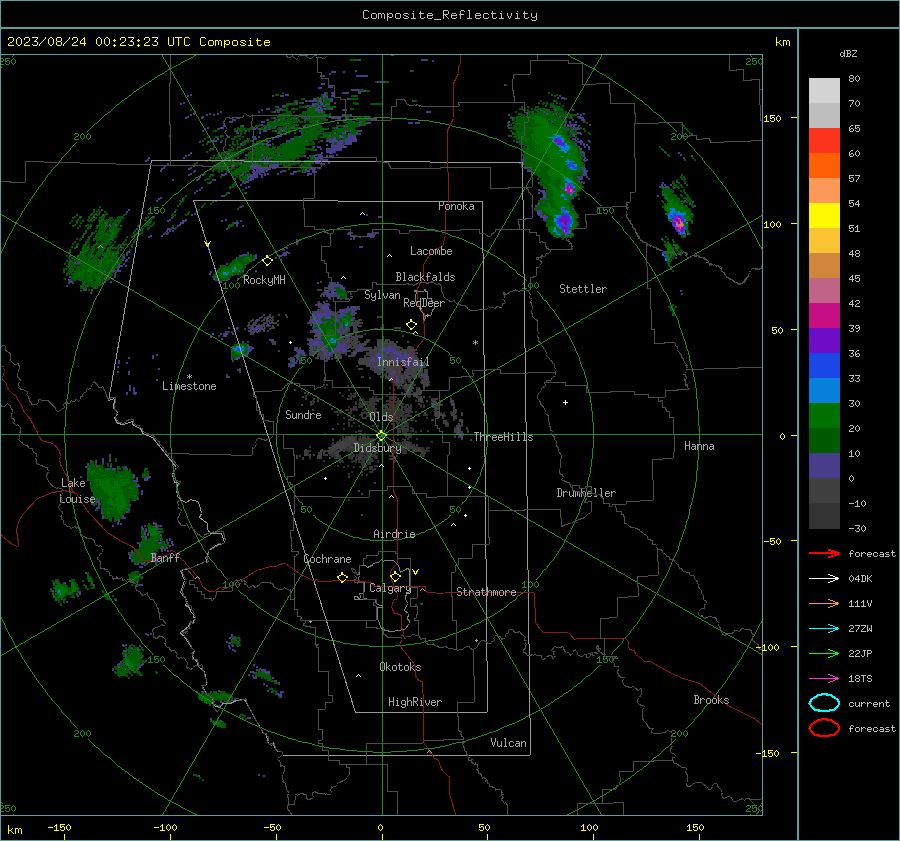Click the Lake Louise label
The image size is (900, 841).
click(x=77, y=491)
